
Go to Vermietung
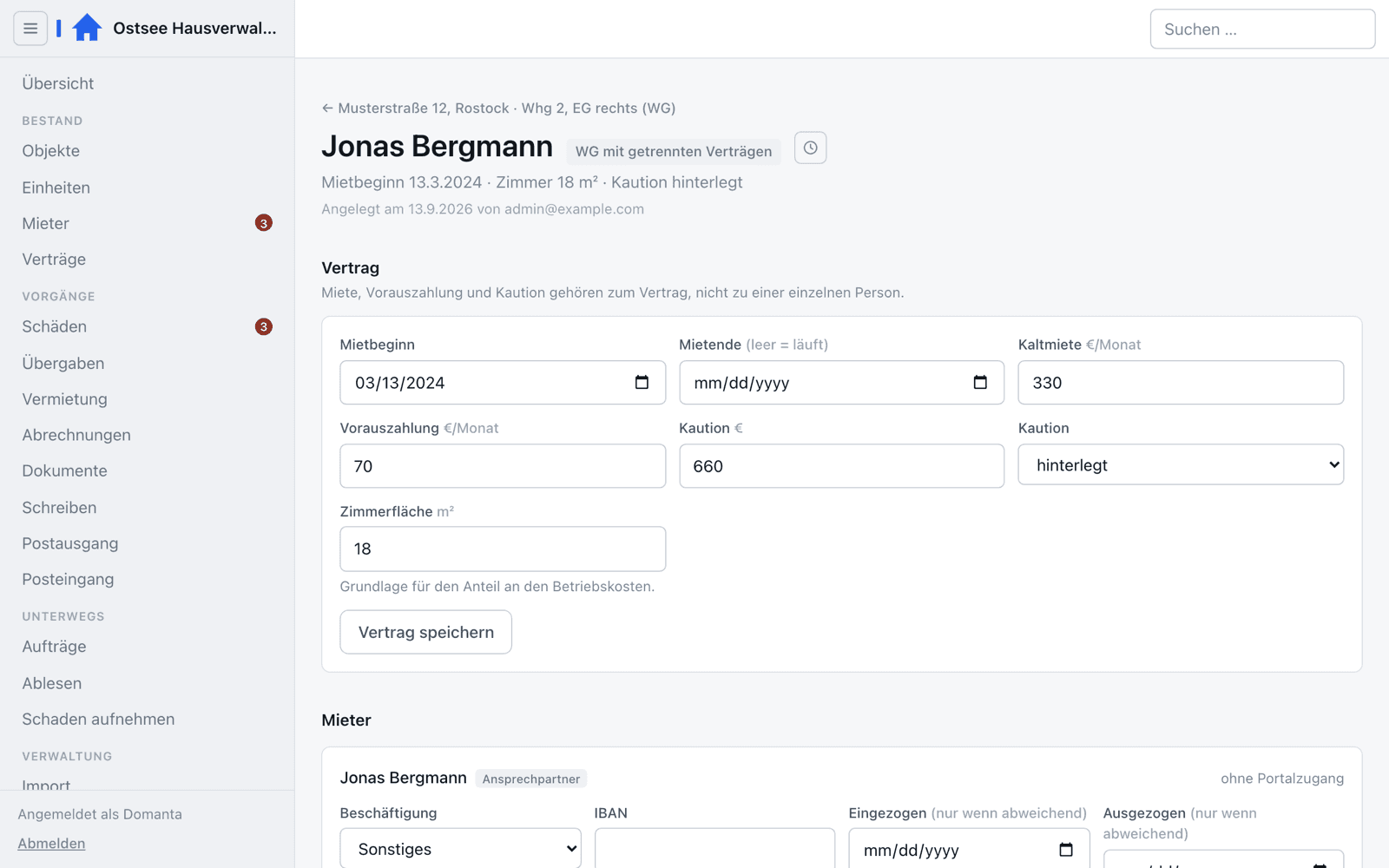(65, 399)
